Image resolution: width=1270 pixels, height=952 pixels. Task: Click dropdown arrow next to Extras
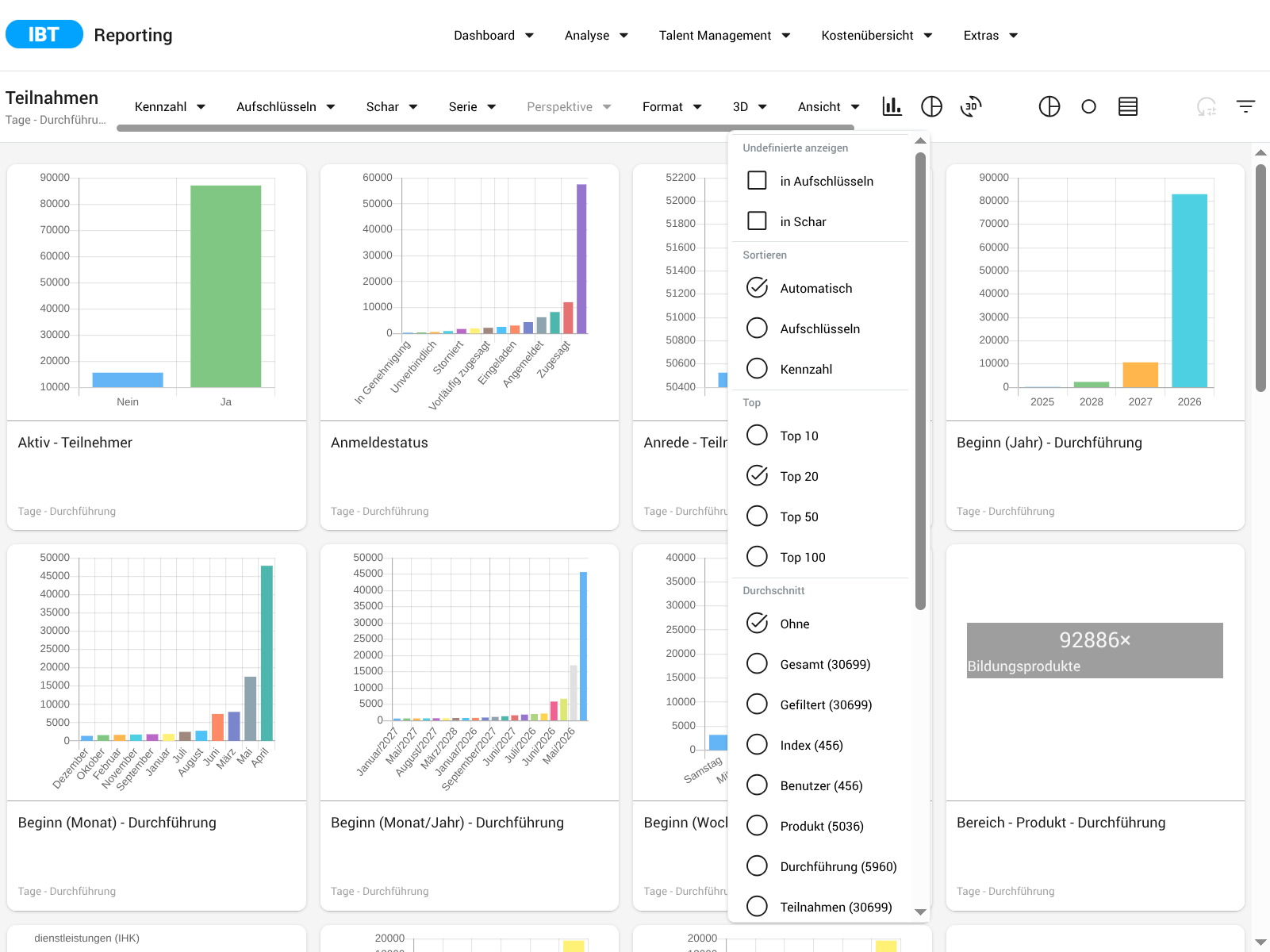pyautogui.click(x=1013, y=36)
